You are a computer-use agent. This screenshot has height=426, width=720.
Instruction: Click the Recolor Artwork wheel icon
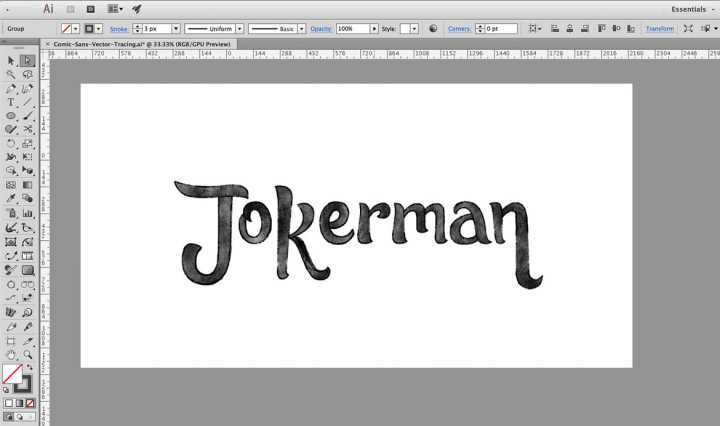pos(433,29)
